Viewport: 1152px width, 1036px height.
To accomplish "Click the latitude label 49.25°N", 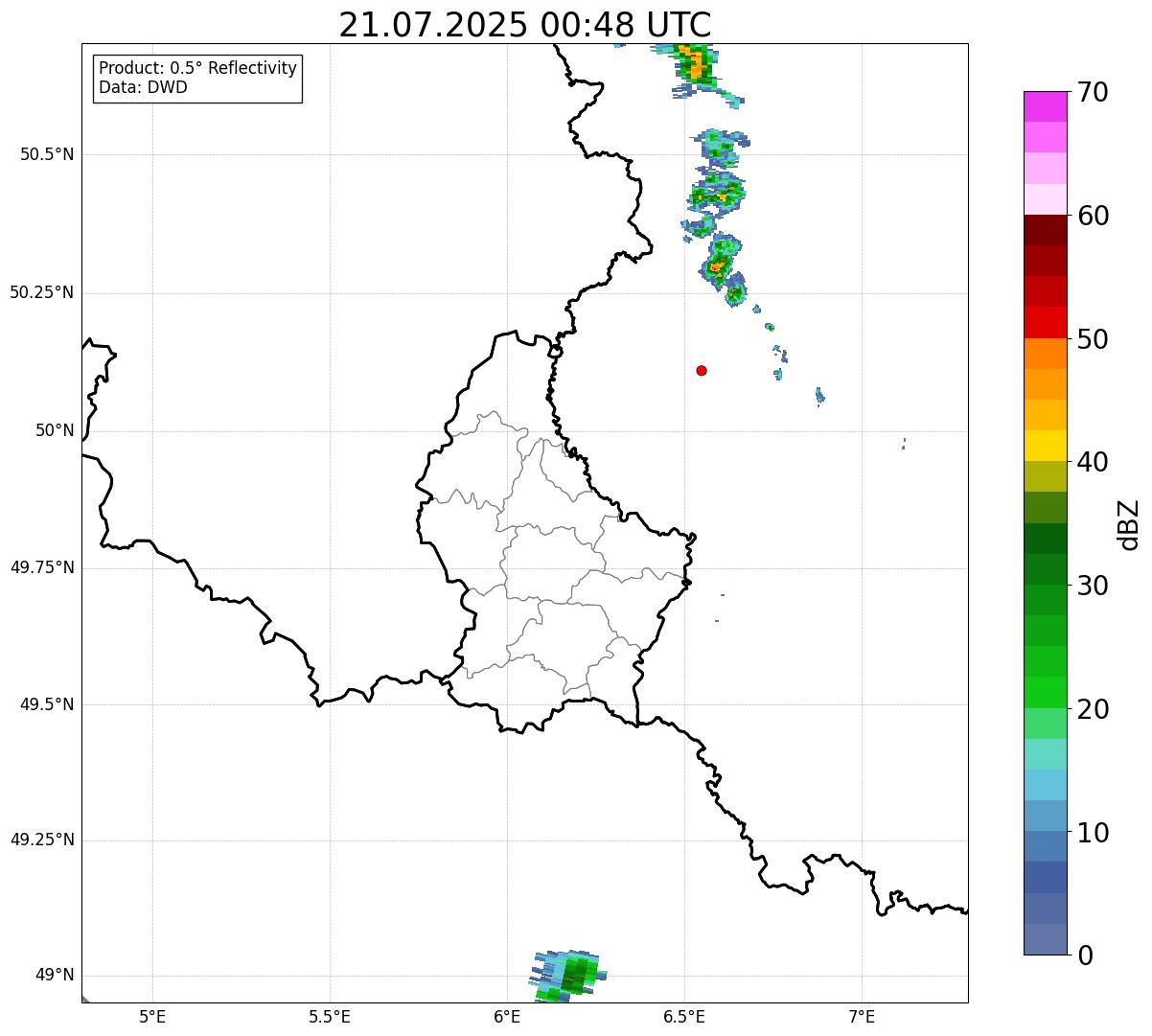I will (x=41, y=840).
